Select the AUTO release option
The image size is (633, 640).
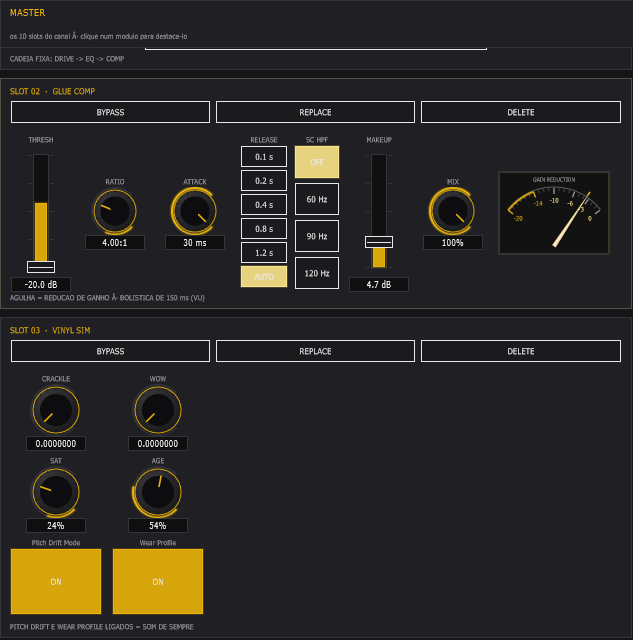click(x=264, y=277)
